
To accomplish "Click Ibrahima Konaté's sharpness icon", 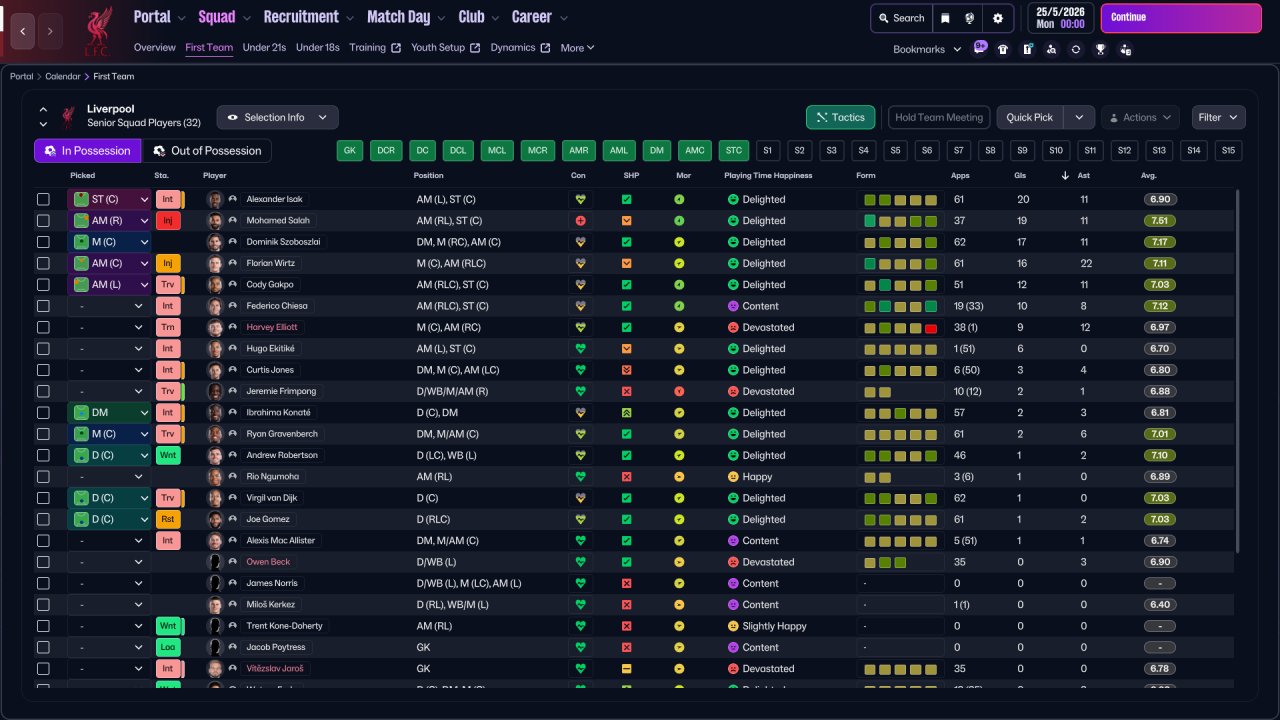I will [627, 413].
